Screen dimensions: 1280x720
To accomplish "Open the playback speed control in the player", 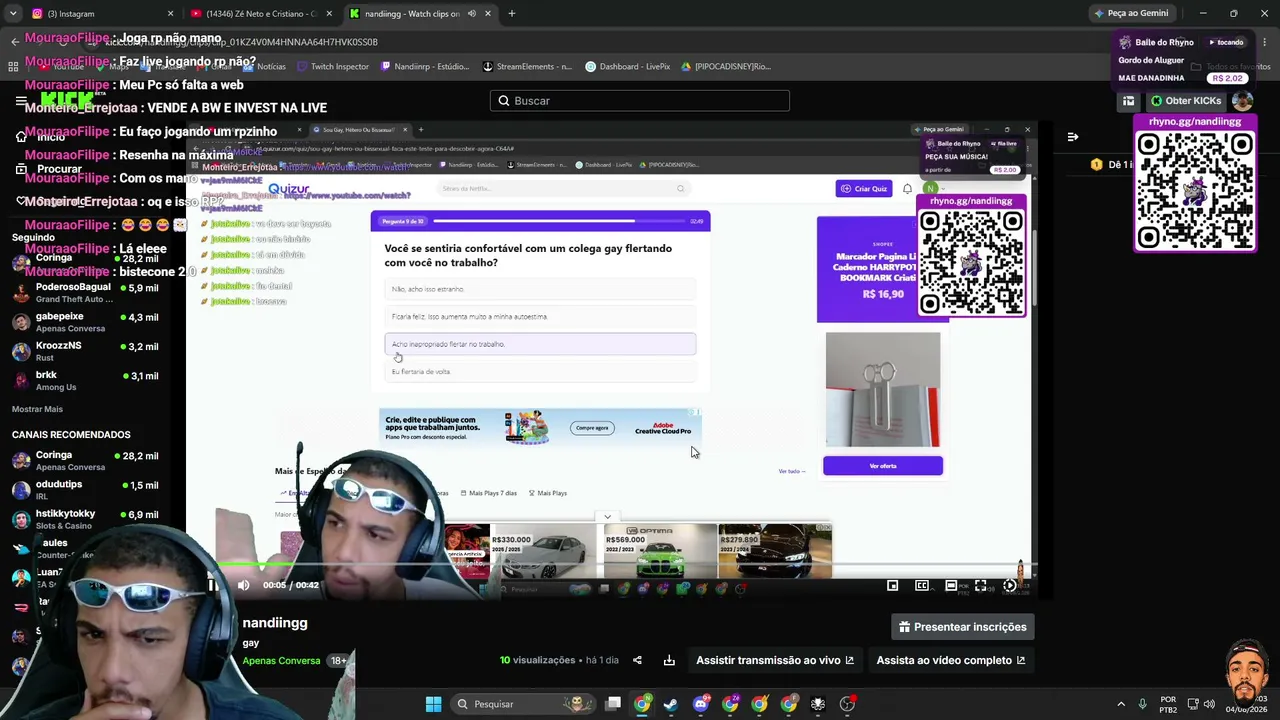I will (x=1010, y=586).
